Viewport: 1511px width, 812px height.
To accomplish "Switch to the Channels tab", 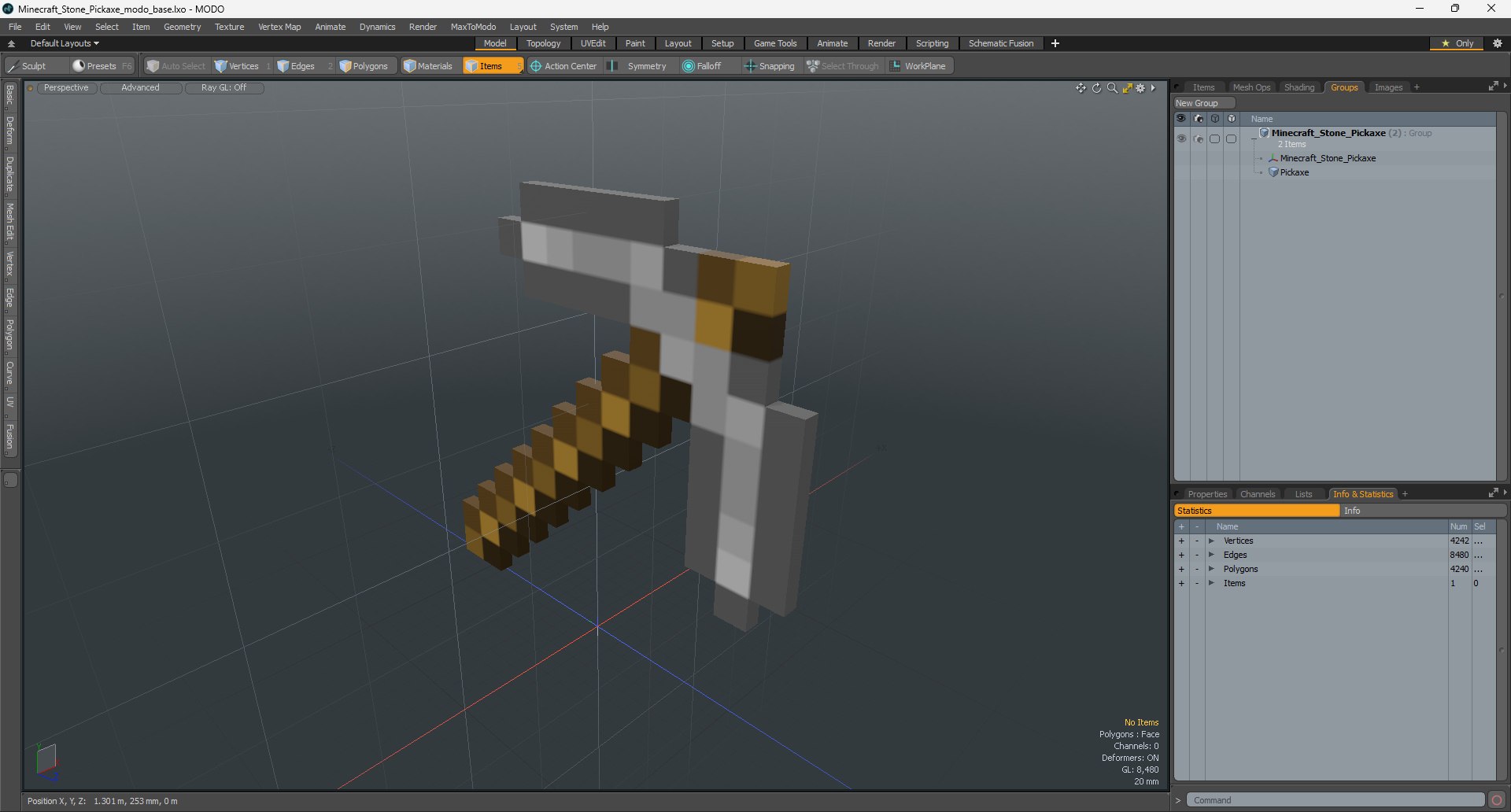I will (x=1257, y=494).
